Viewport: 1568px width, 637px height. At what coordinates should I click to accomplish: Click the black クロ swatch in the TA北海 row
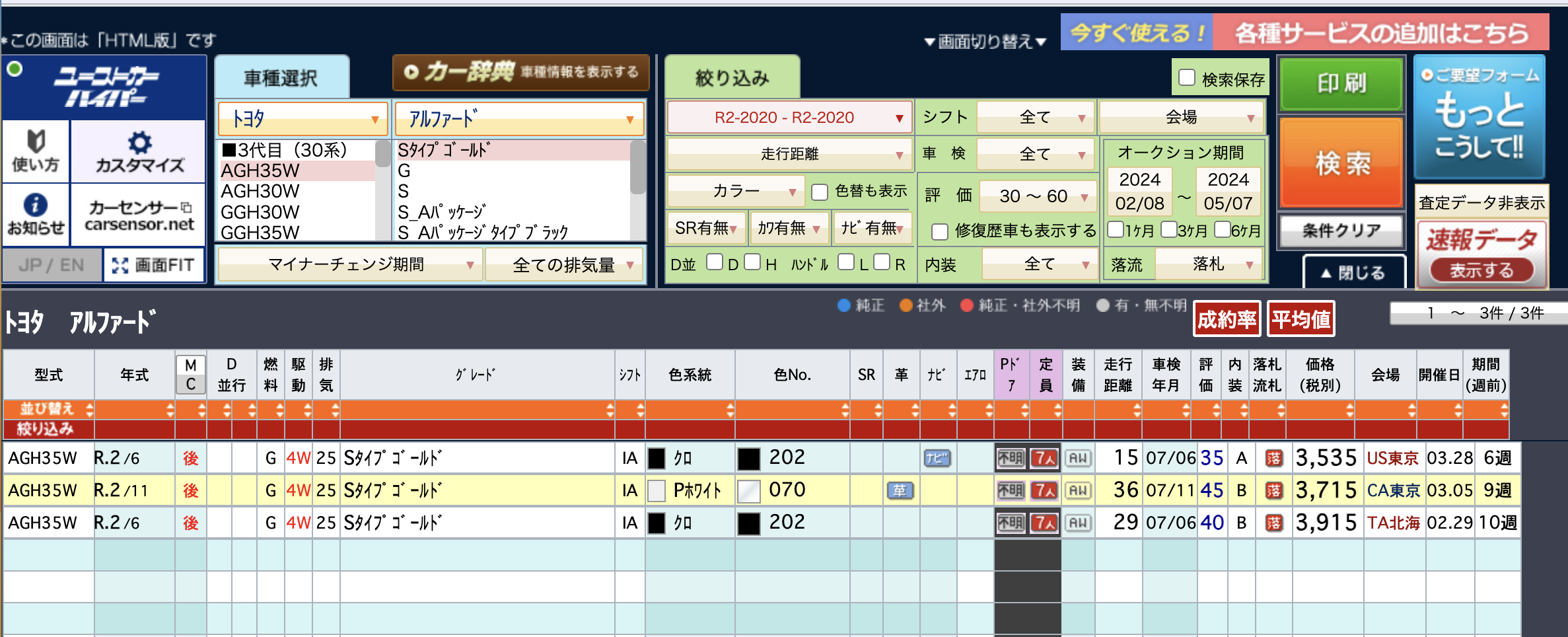coord(657,523)
